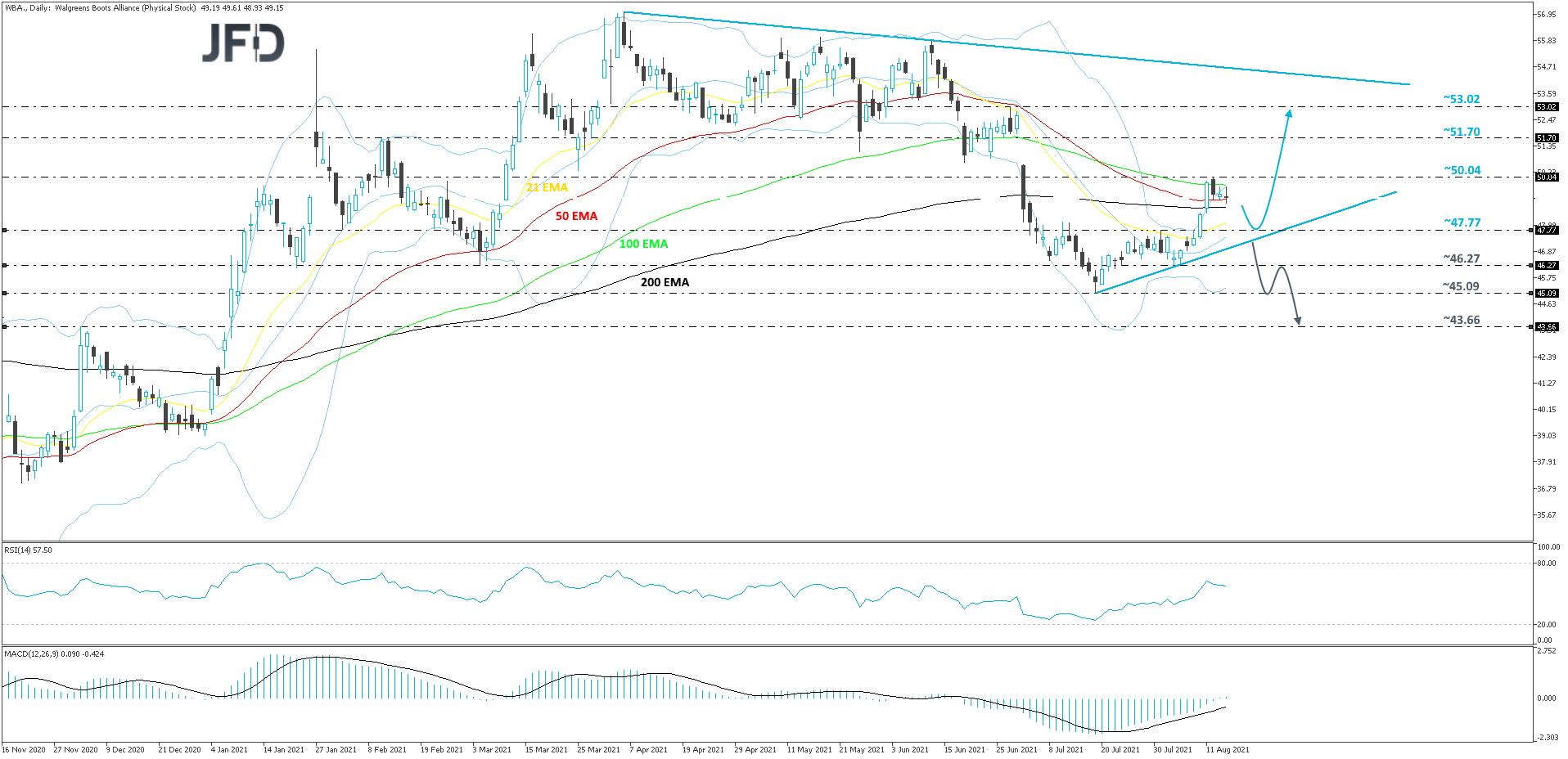The width and height of the screenshot is (1568, 759).
Task: Click the black 53.02 tag on price axis
Action: point(1547,107)
